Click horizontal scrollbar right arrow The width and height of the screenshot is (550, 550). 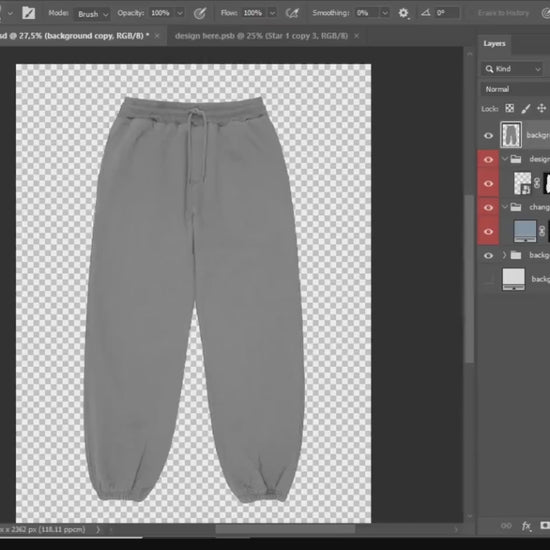[x=456, y=529]
